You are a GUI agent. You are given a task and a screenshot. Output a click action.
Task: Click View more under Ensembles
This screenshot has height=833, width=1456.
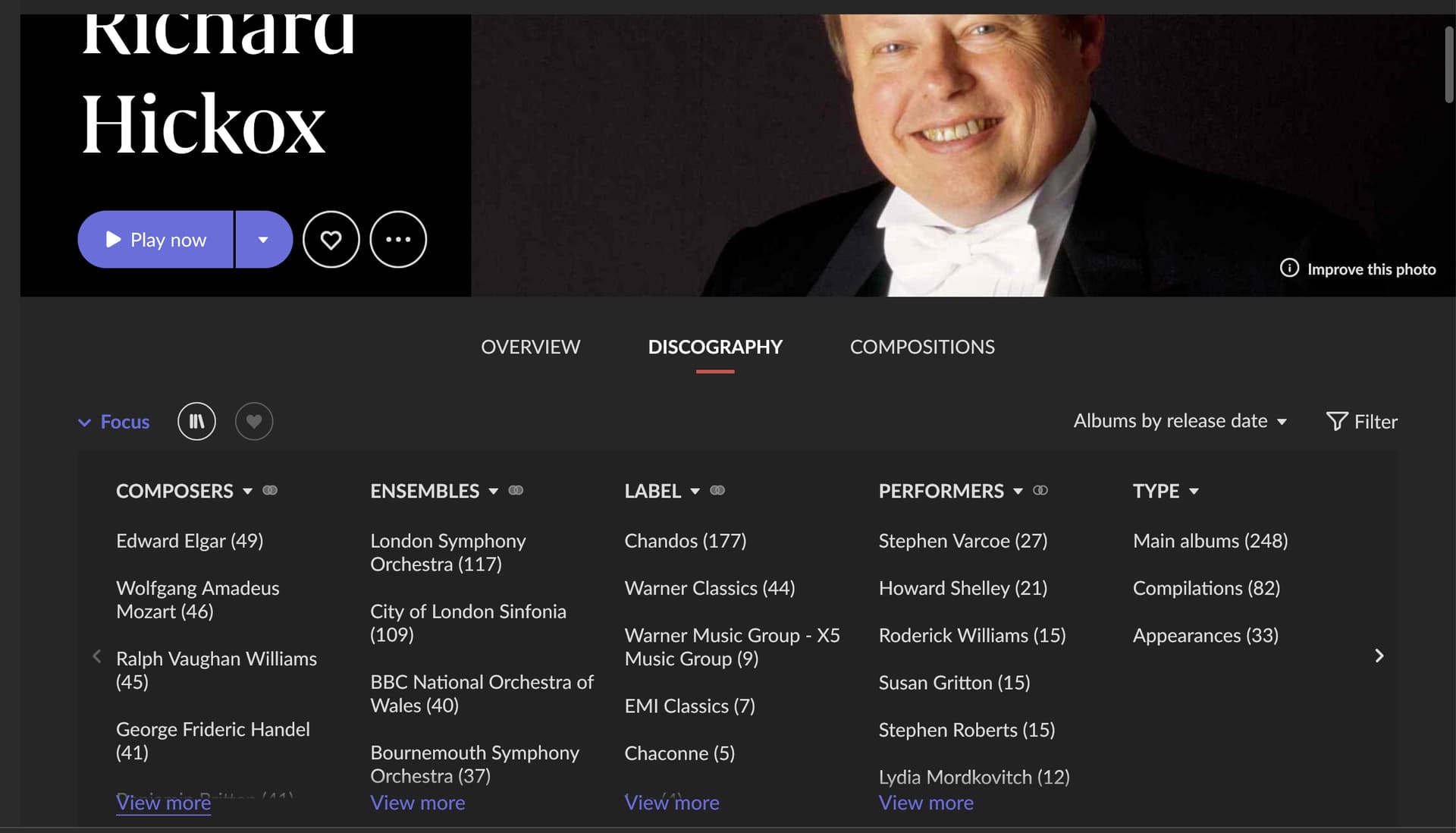418,803
